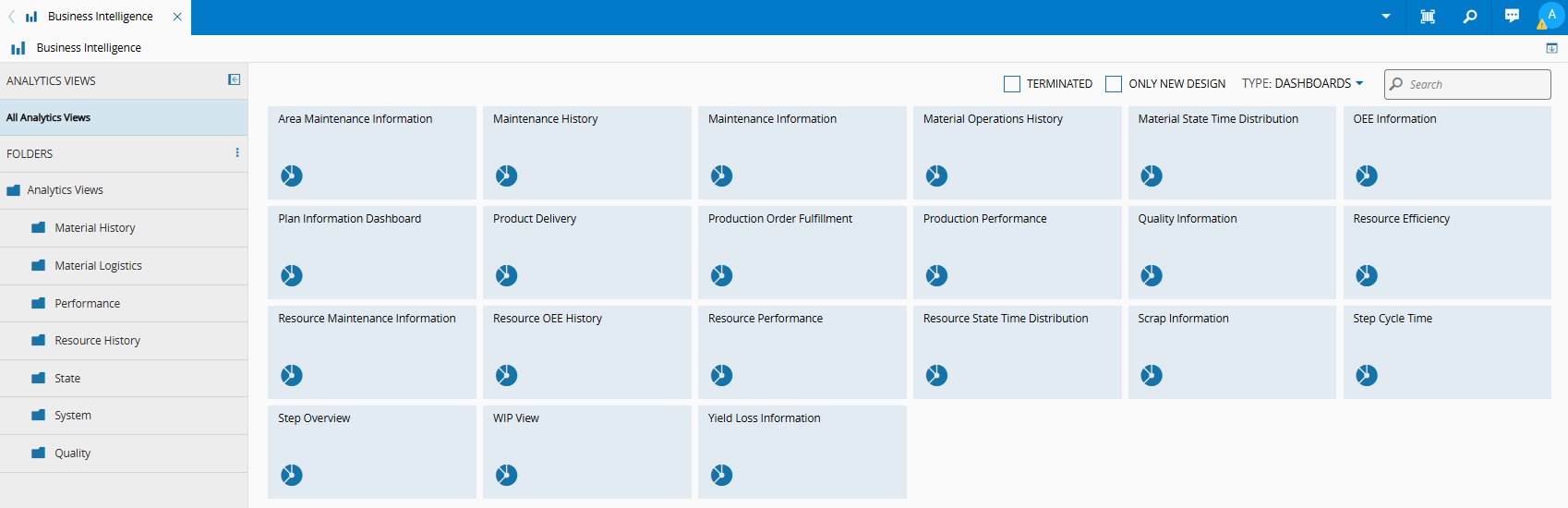Open the State folder
Viewport: 1568px width, 508px height.
pyautogui.click(x=124, y=379)
